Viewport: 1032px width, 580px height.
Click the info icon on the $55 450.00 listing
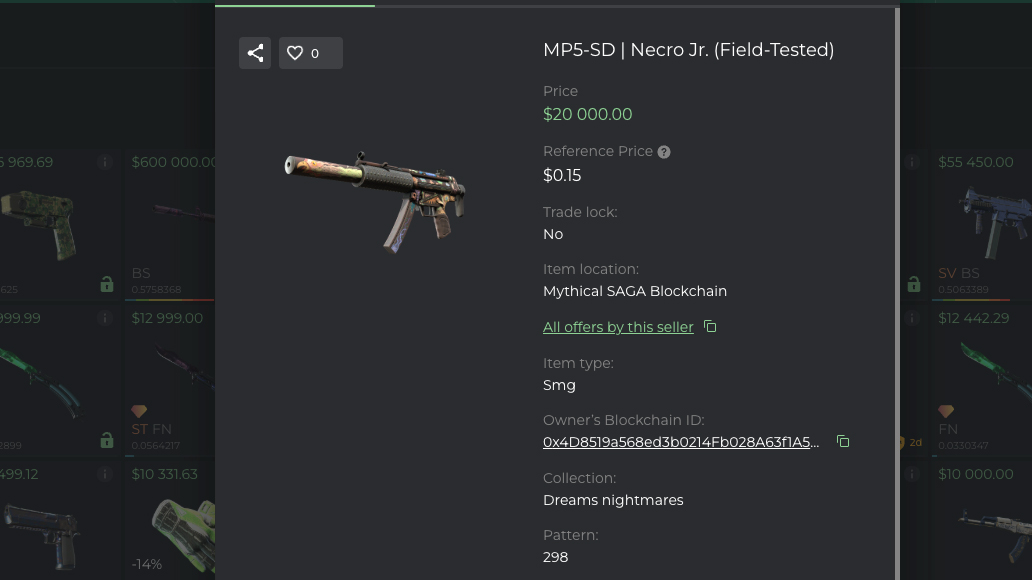[911, 162]
